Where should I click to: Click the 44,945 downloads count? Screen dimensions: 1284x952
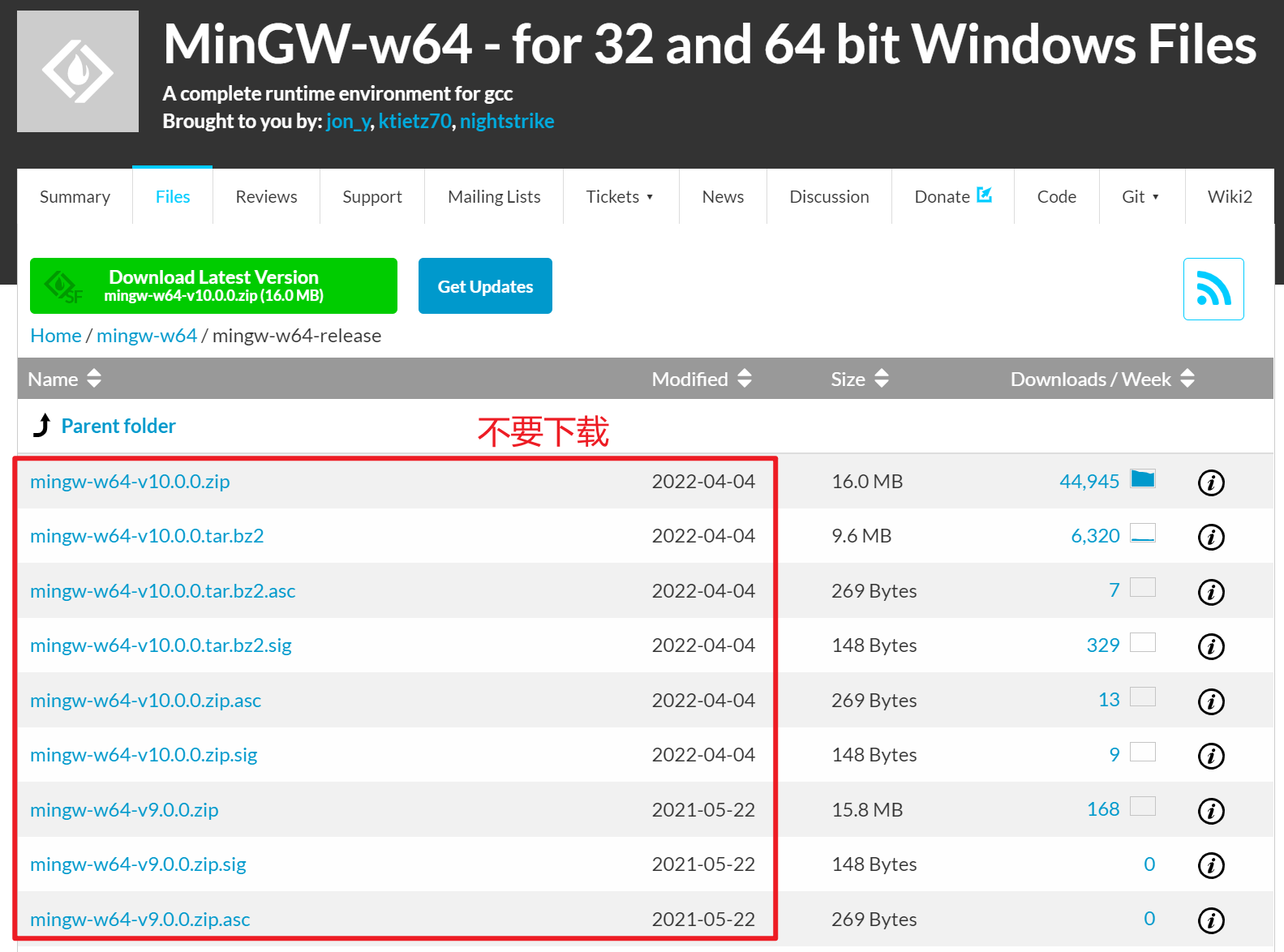tap(1089, 481)
